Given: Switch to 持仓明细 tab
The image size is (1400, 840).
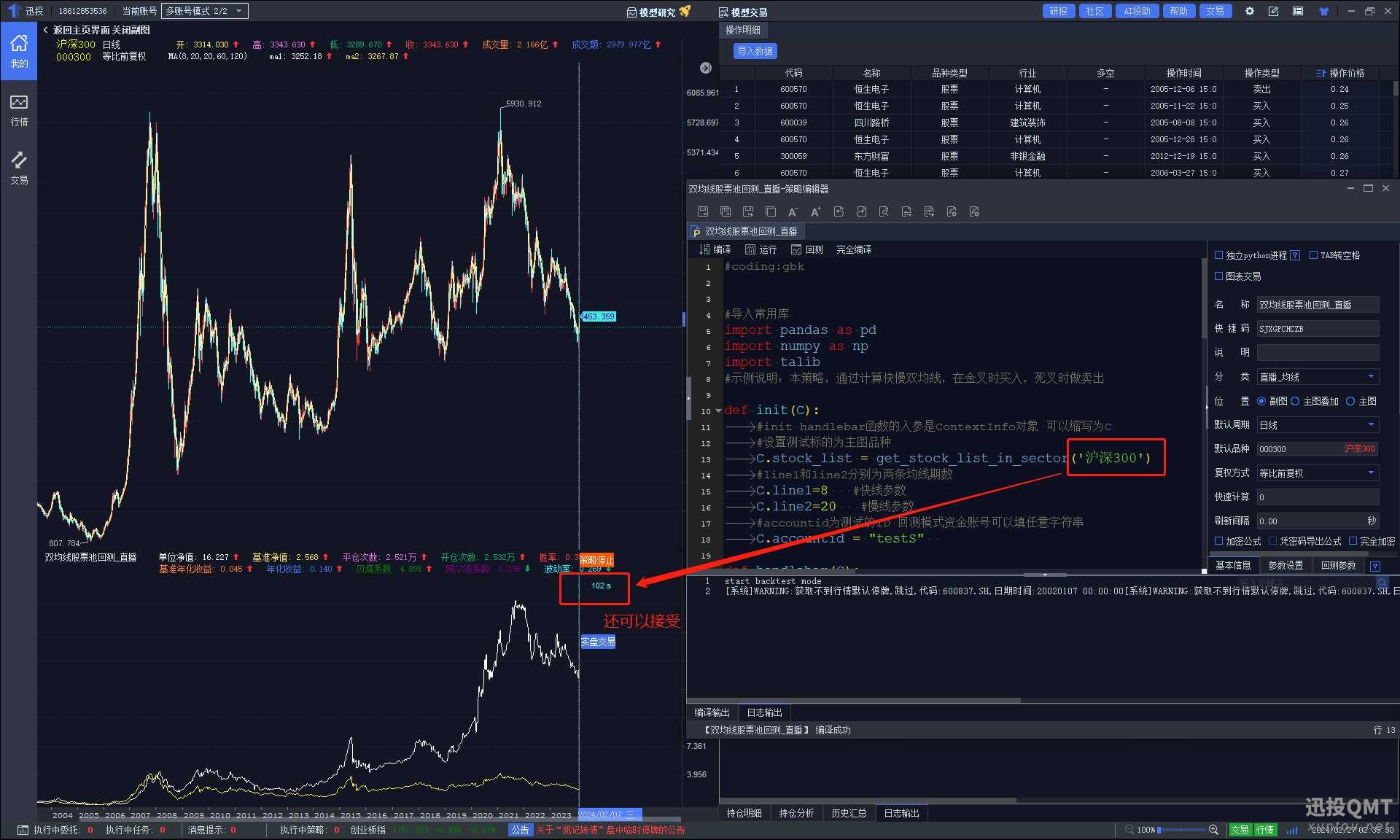Looking at the screenshot, I should point(744,813).
